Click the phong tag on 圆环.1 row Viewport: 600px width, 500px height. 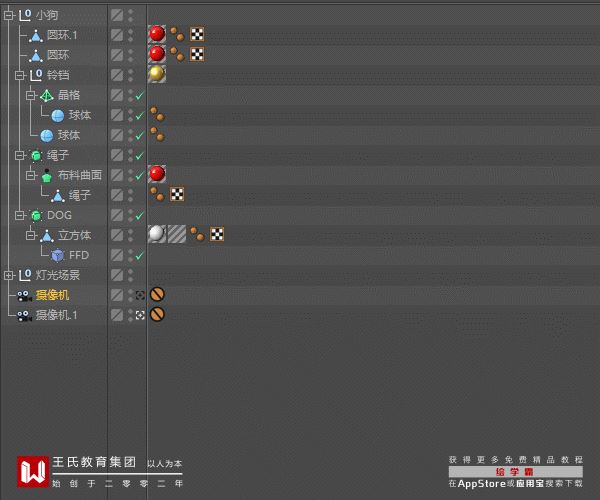click(x=177, y=34)
